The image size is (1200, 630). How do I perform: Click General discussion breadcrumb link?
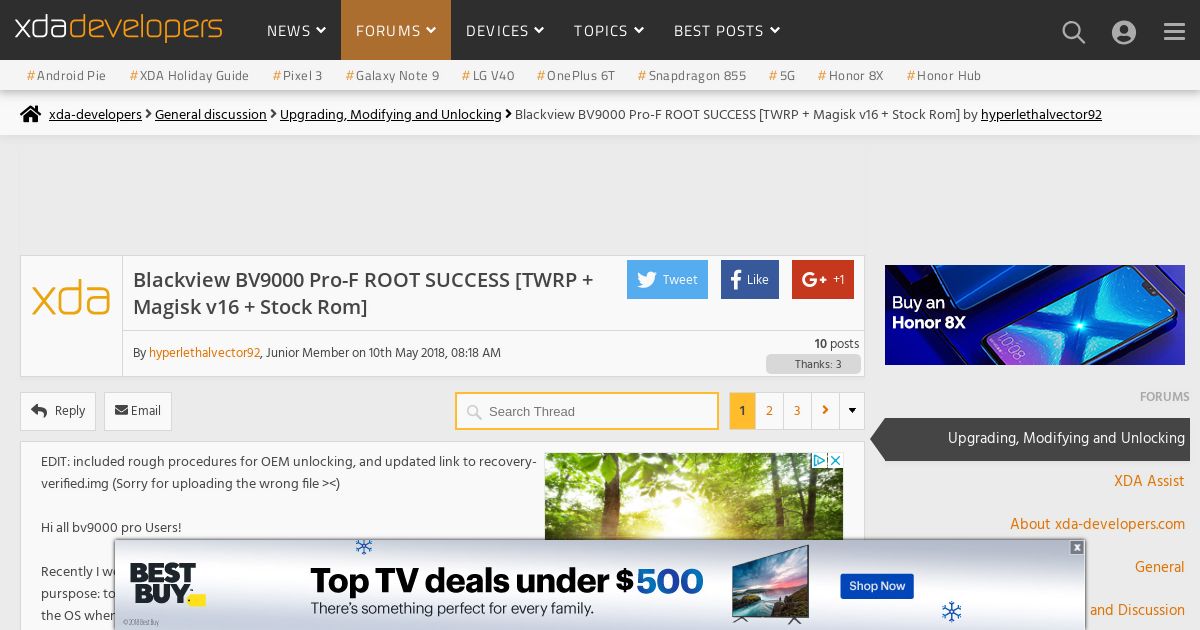211,115
